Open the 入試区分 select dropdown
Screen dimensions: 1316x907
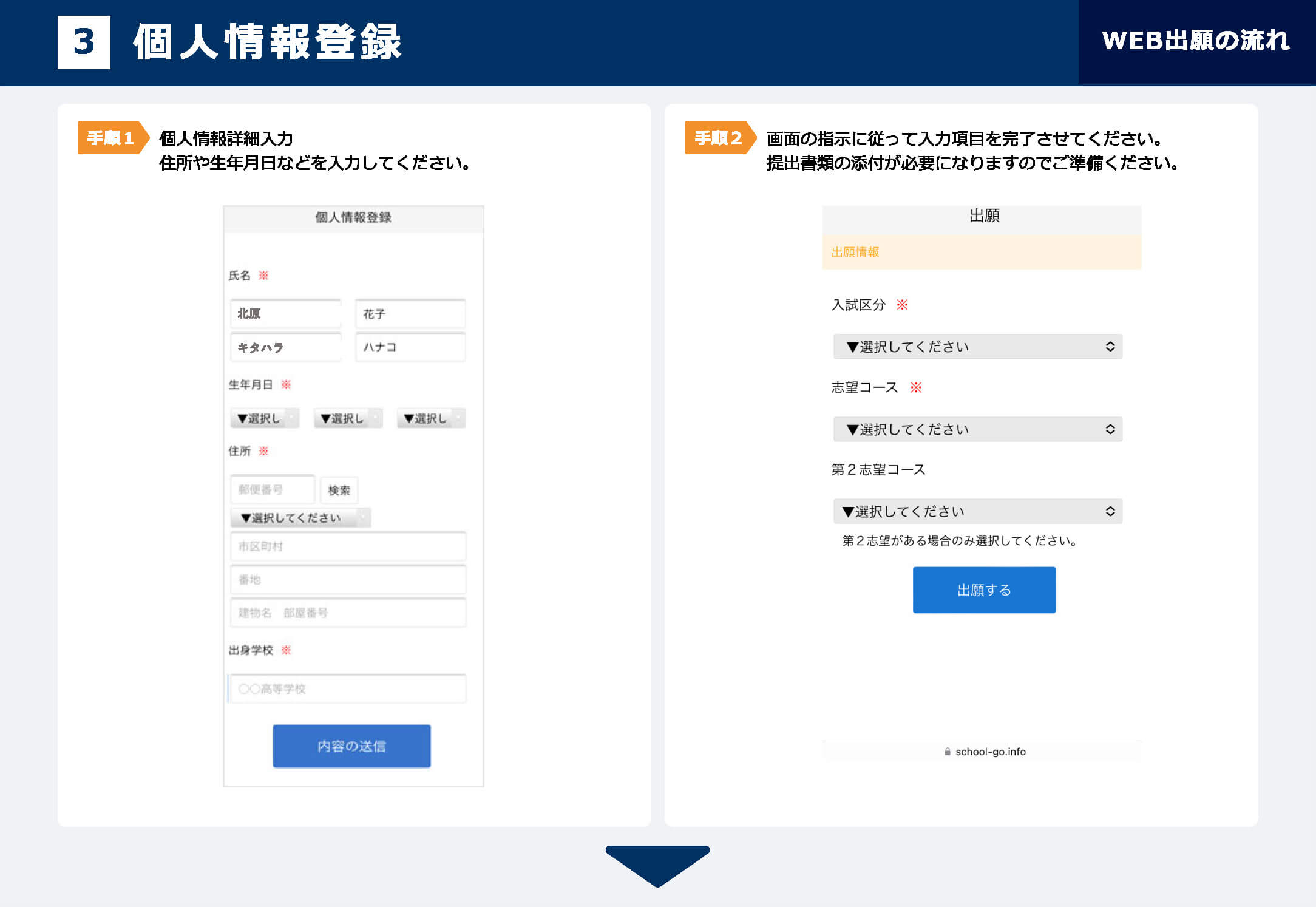point(977,347)
